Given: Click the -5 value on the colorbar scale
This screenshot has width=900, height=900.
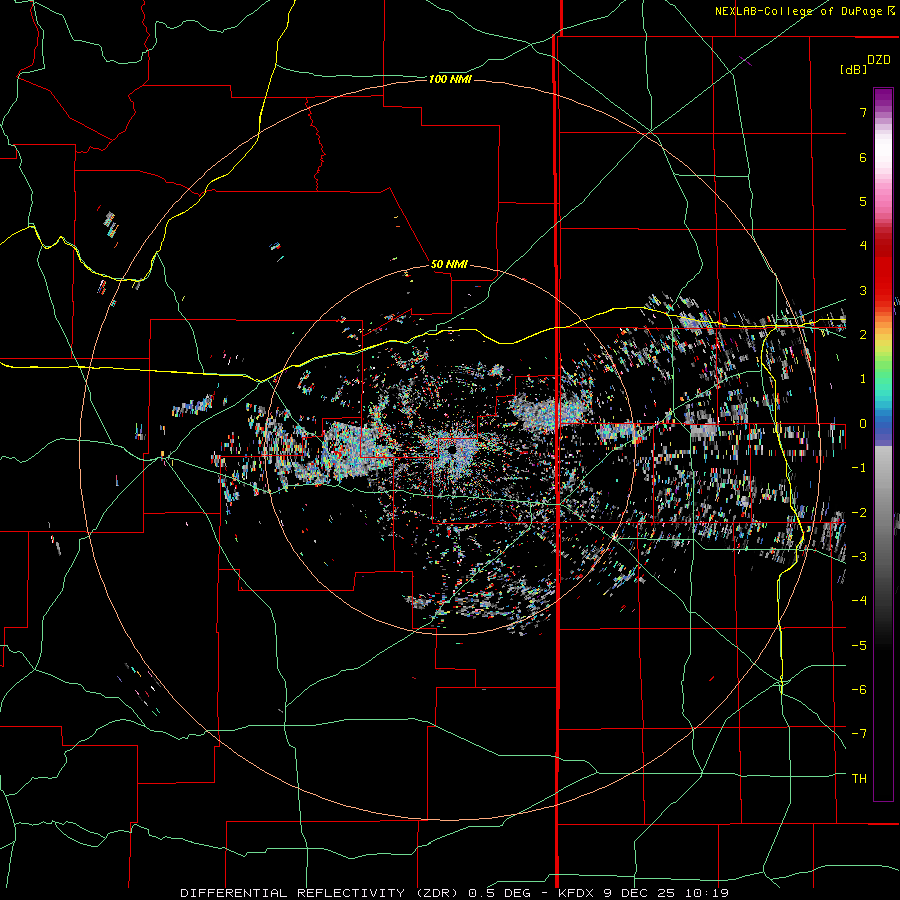Looking at the screenshot, I should 859,646.
